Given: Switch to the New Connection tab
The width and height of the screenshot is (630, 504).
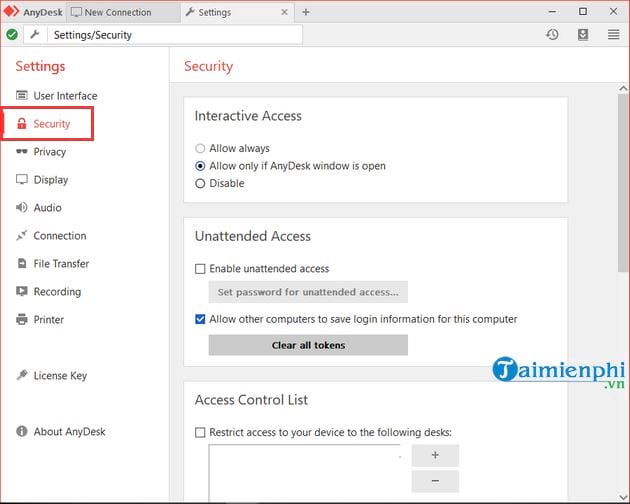Looking at the screenshot, I should pyautogui.click(x=123, y=12).
